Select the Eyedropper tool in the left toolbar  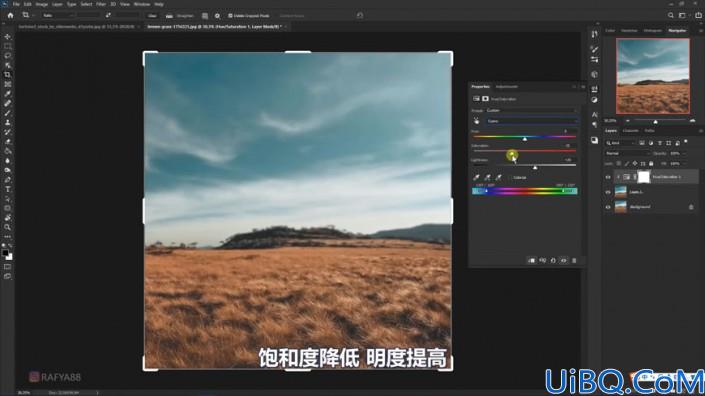pyautogui.click(x=8, y=93)
